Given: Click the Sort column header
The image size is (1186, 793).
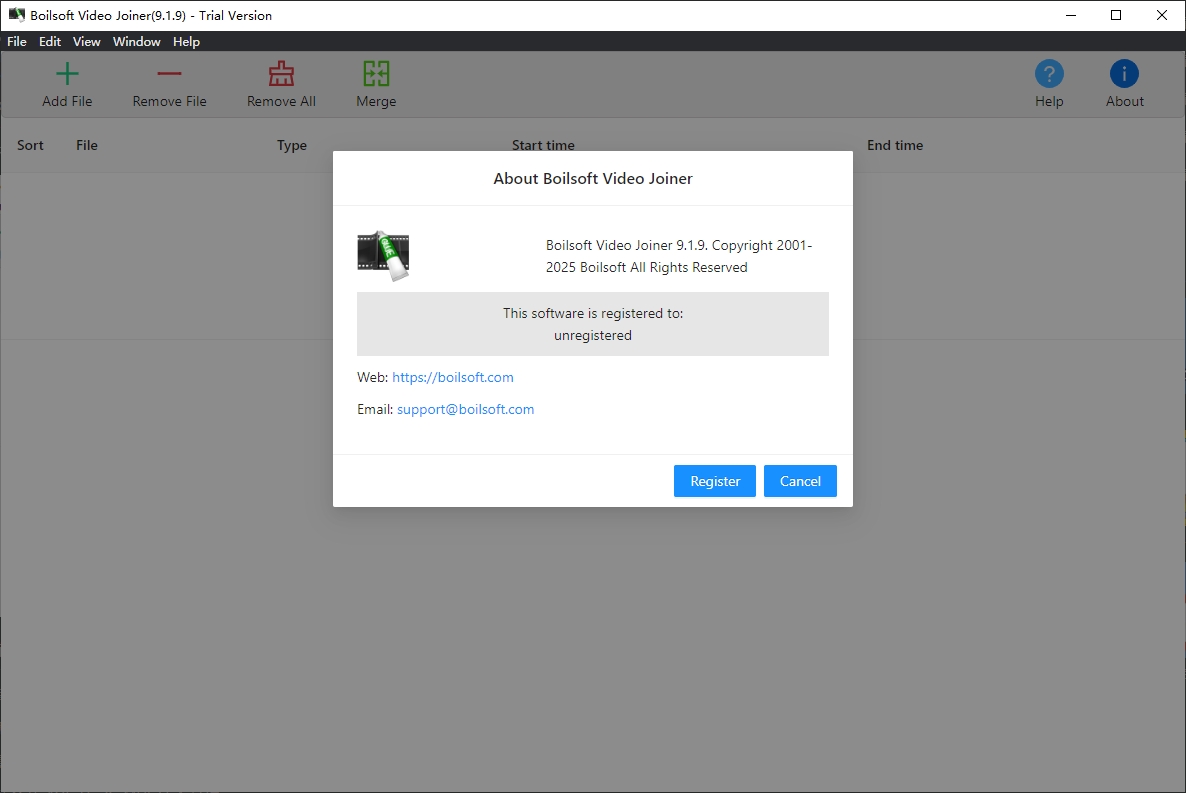Looking at the screenshot, I should tap(31, 145).
